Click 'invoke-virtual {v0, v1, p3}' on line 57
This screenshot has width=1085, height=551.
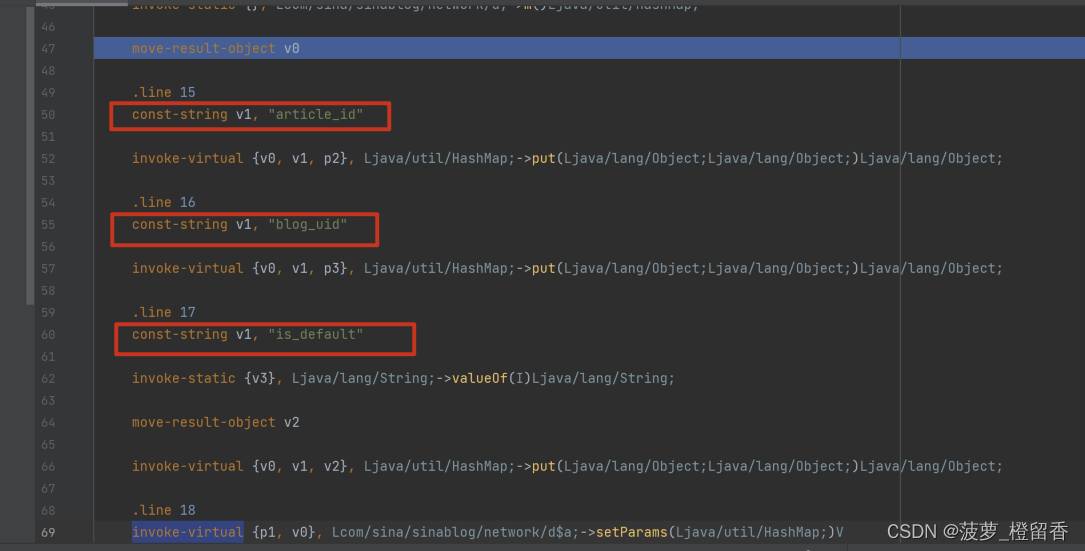tap(240, 269)
